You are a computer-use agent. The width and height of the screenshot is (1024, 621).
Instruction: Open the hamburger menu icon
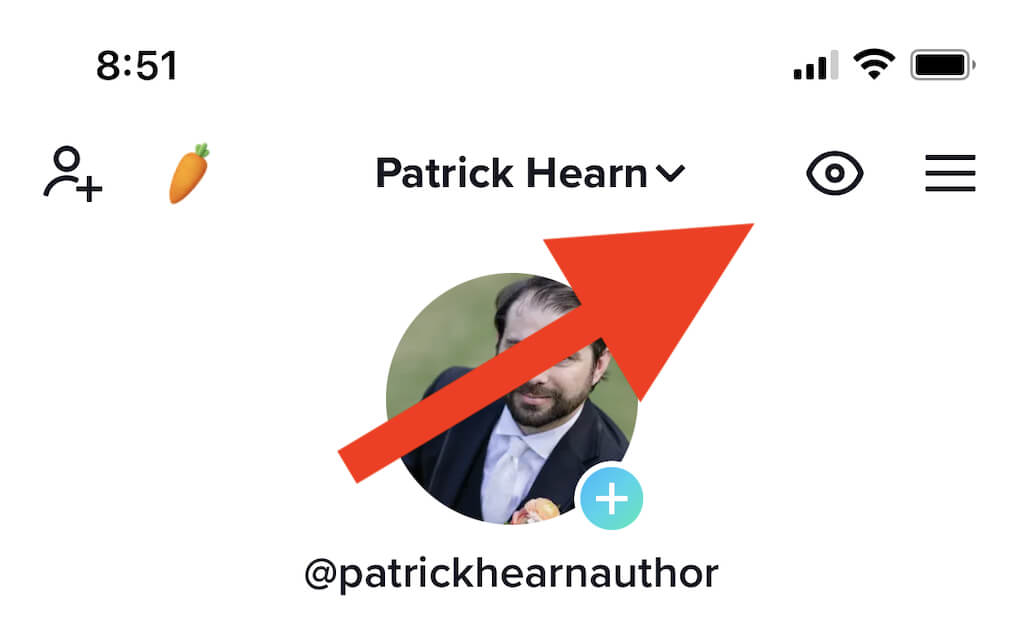[950, 173]
